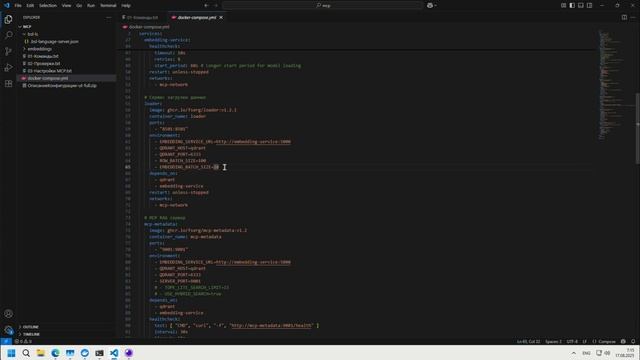Follow the mcp-metadata health URL link
The height and width of the screenshot is (360, 640).
pyautogui.click(x=271, y=325)
